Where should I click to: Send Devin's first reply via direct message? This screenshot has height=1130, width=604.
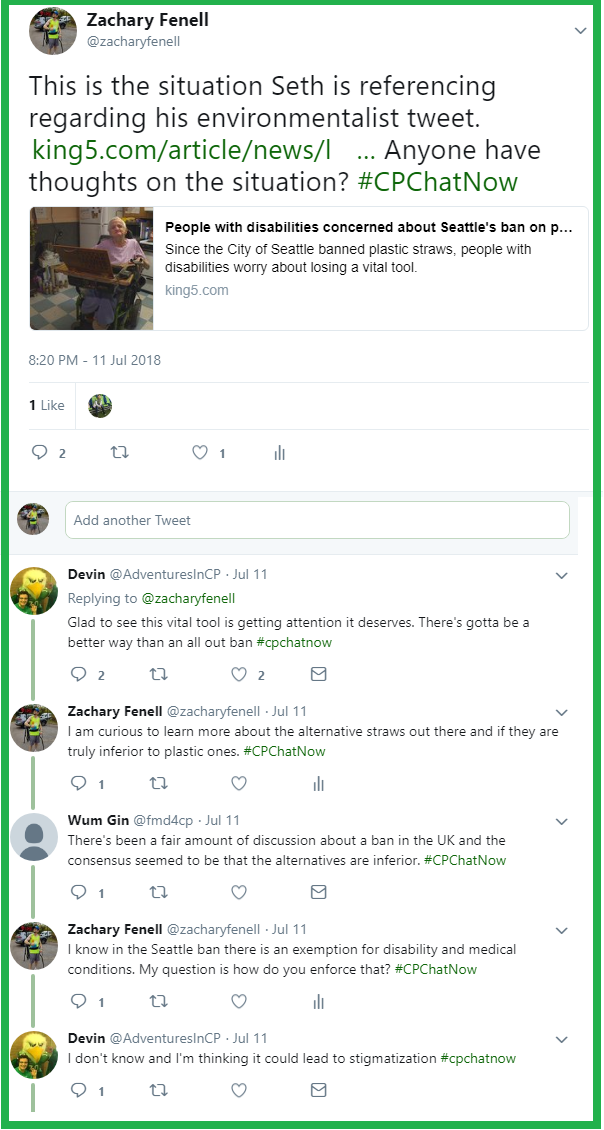[x=318, y=675]
